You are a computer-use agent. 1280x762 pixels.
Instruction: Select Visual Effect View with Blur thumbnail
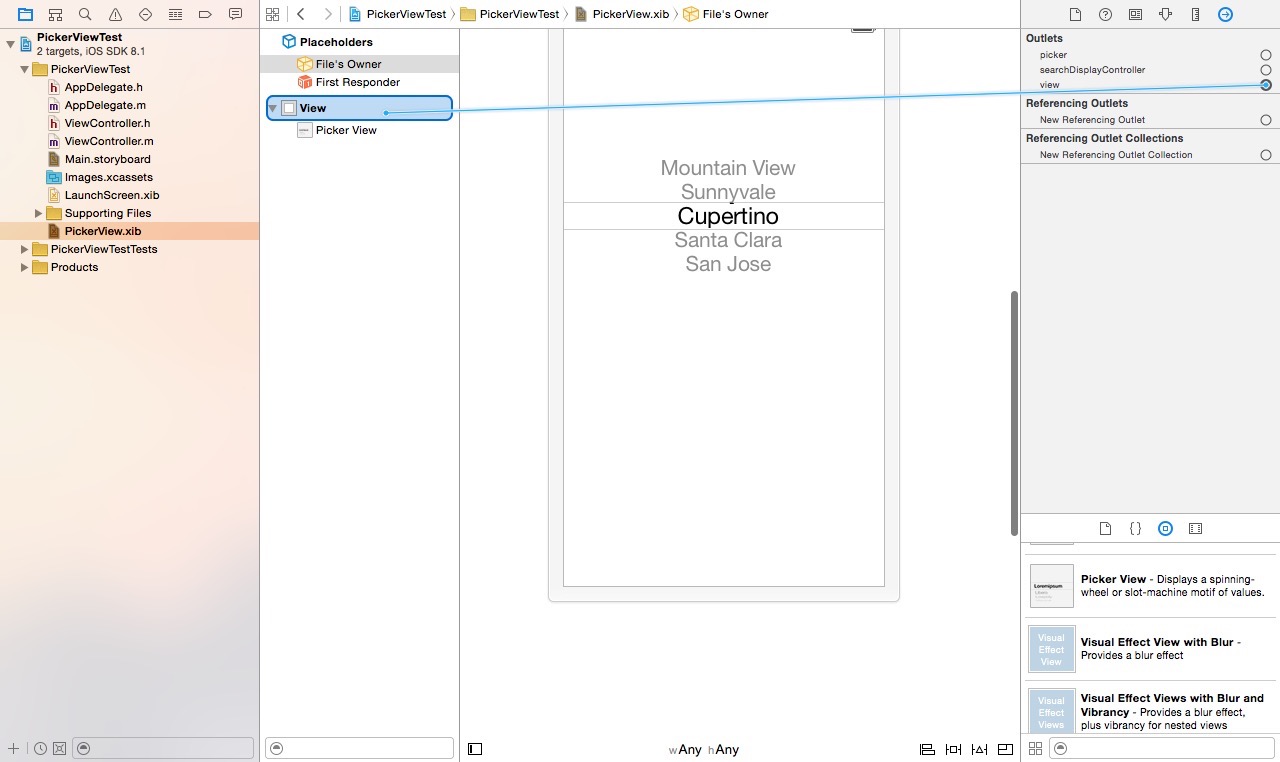[1052, 649]
